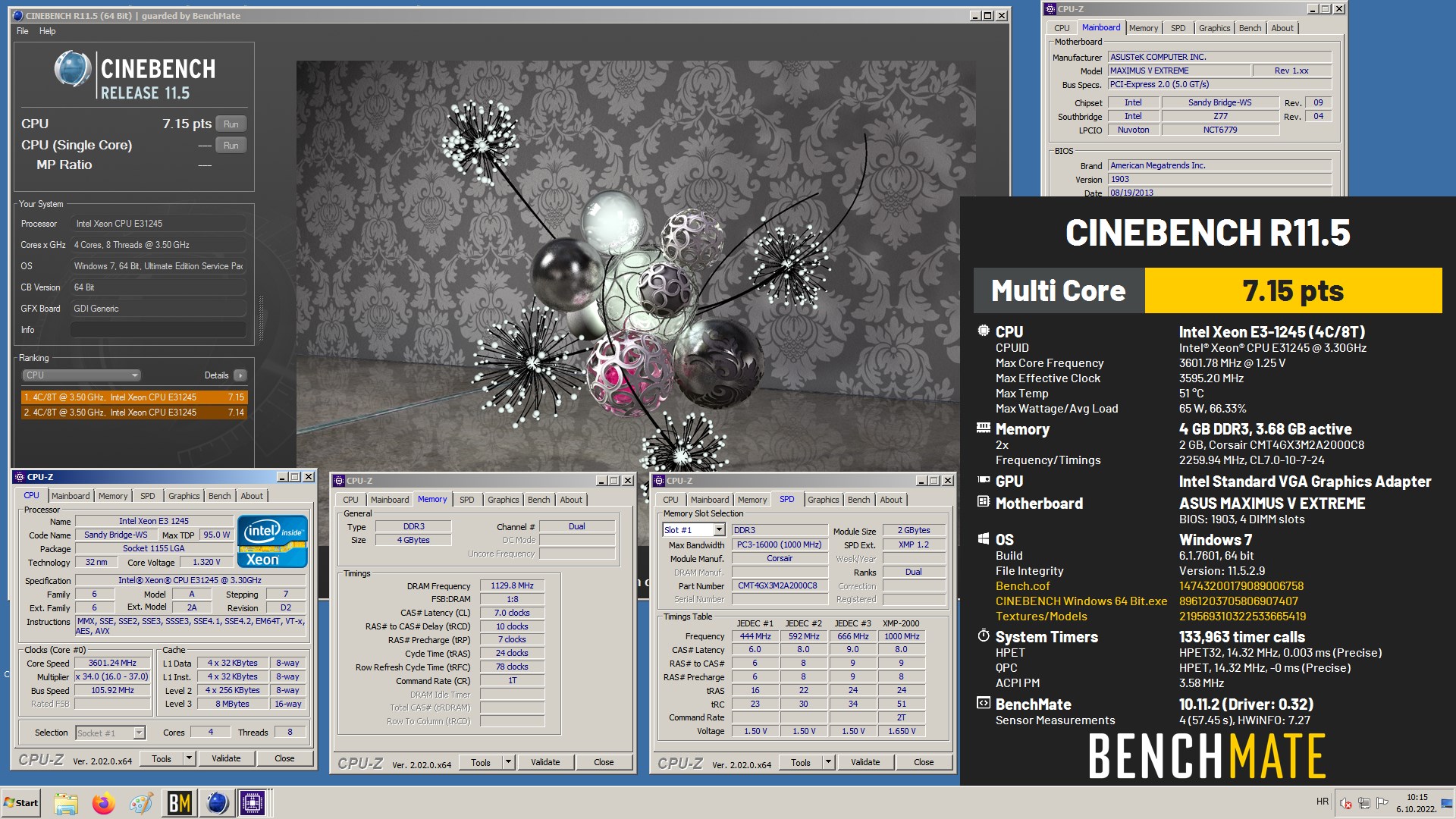Image resolution: width=1456 pixels, height=819 pixels.
Task: Select ranking entry 1 with score 7.15
Action: pos(134,397)
